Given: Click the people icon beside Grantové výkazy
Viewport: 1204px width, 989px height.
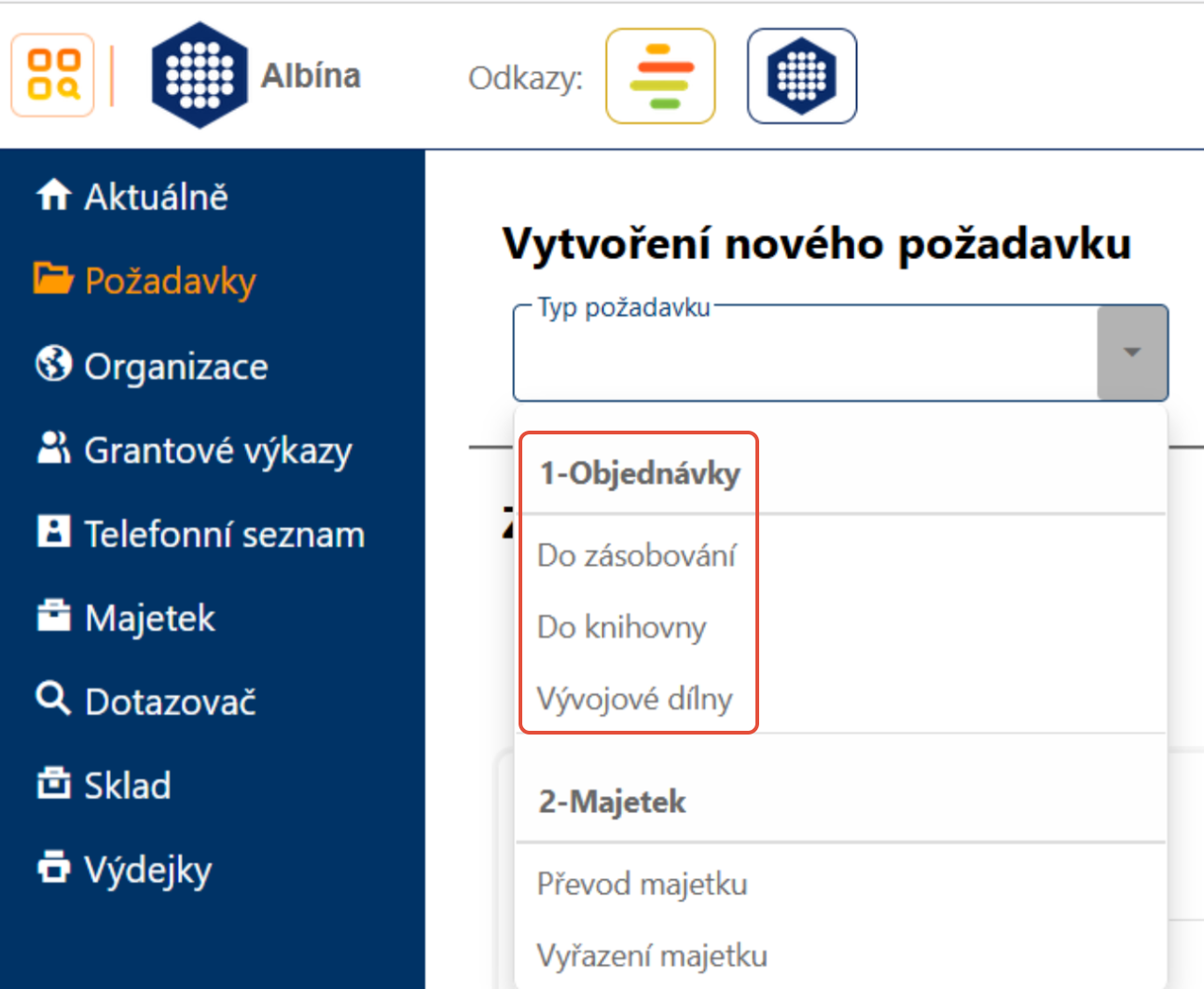Looking at the screenshot, I should click(53, 447).
